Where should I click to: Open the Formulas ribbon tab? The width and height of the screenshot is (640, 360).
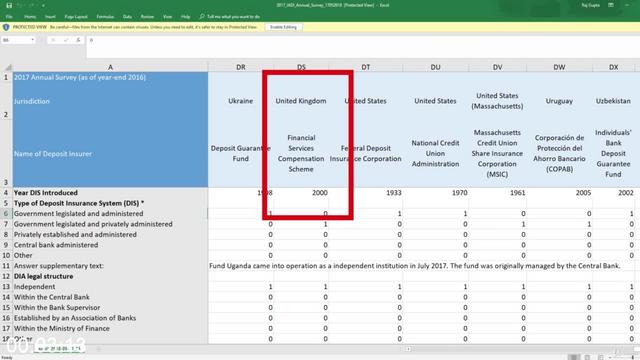pyautogui.click(x=105, y=17)
